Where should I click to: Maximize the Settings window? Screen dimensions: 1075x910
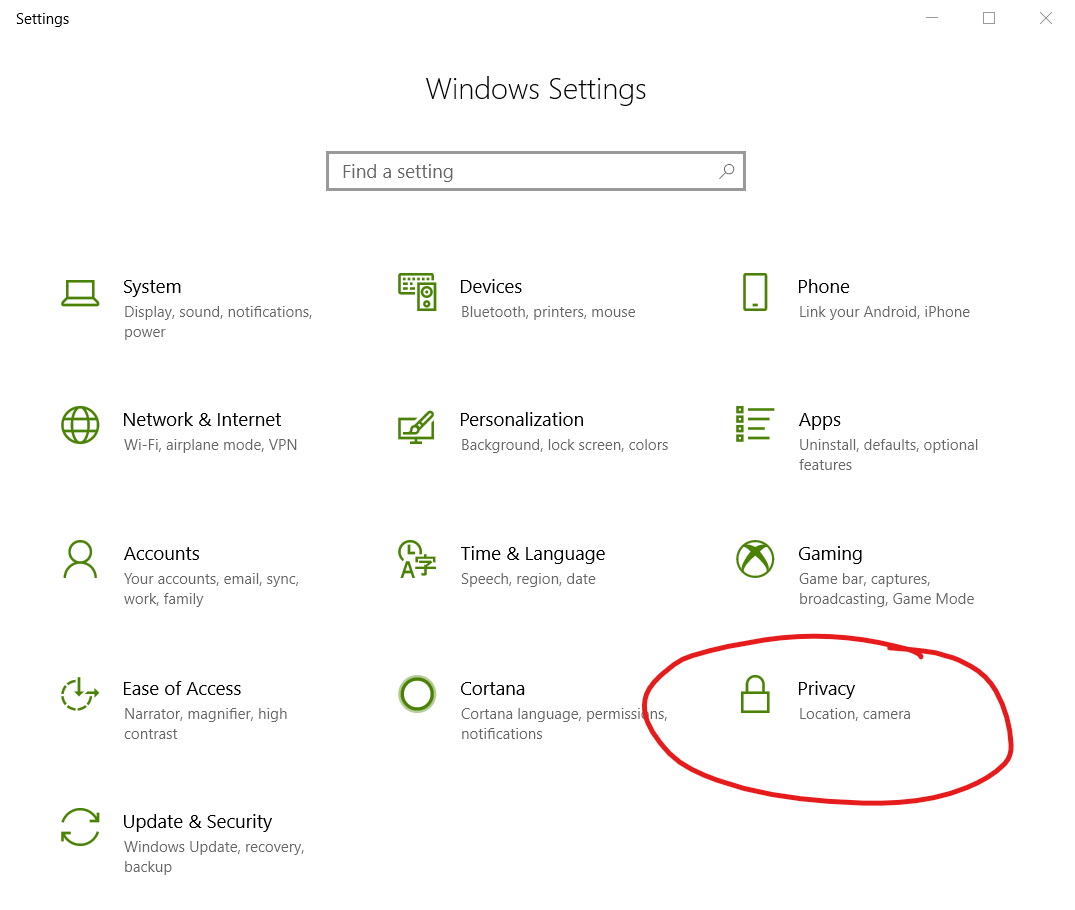tap(989, 18)
